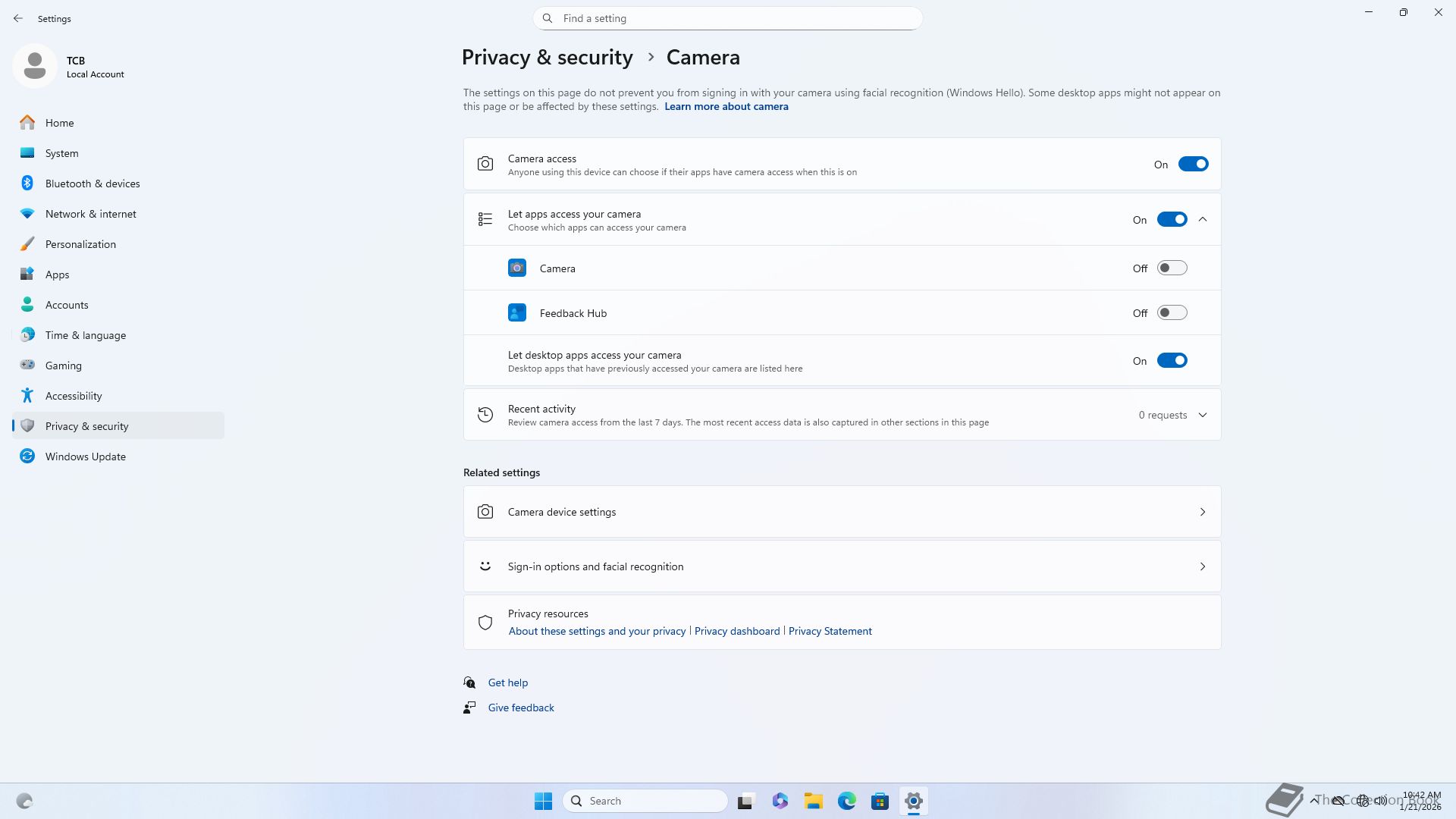This screenshot has height=819, width=1456.
Task: Open Privacy dashboard link
Action: pos(736,631)
